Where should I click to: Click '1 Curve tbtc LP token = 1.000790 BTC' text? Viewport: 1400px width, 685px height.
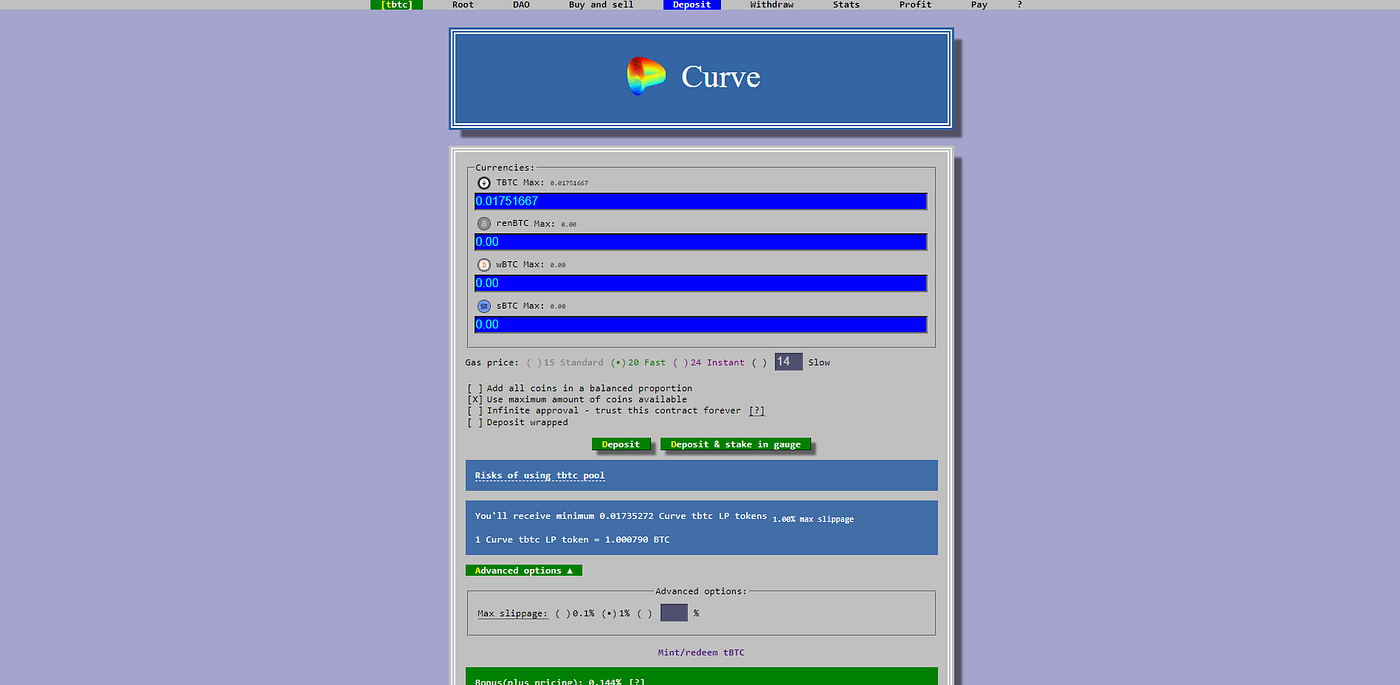[x=572, y=540]
